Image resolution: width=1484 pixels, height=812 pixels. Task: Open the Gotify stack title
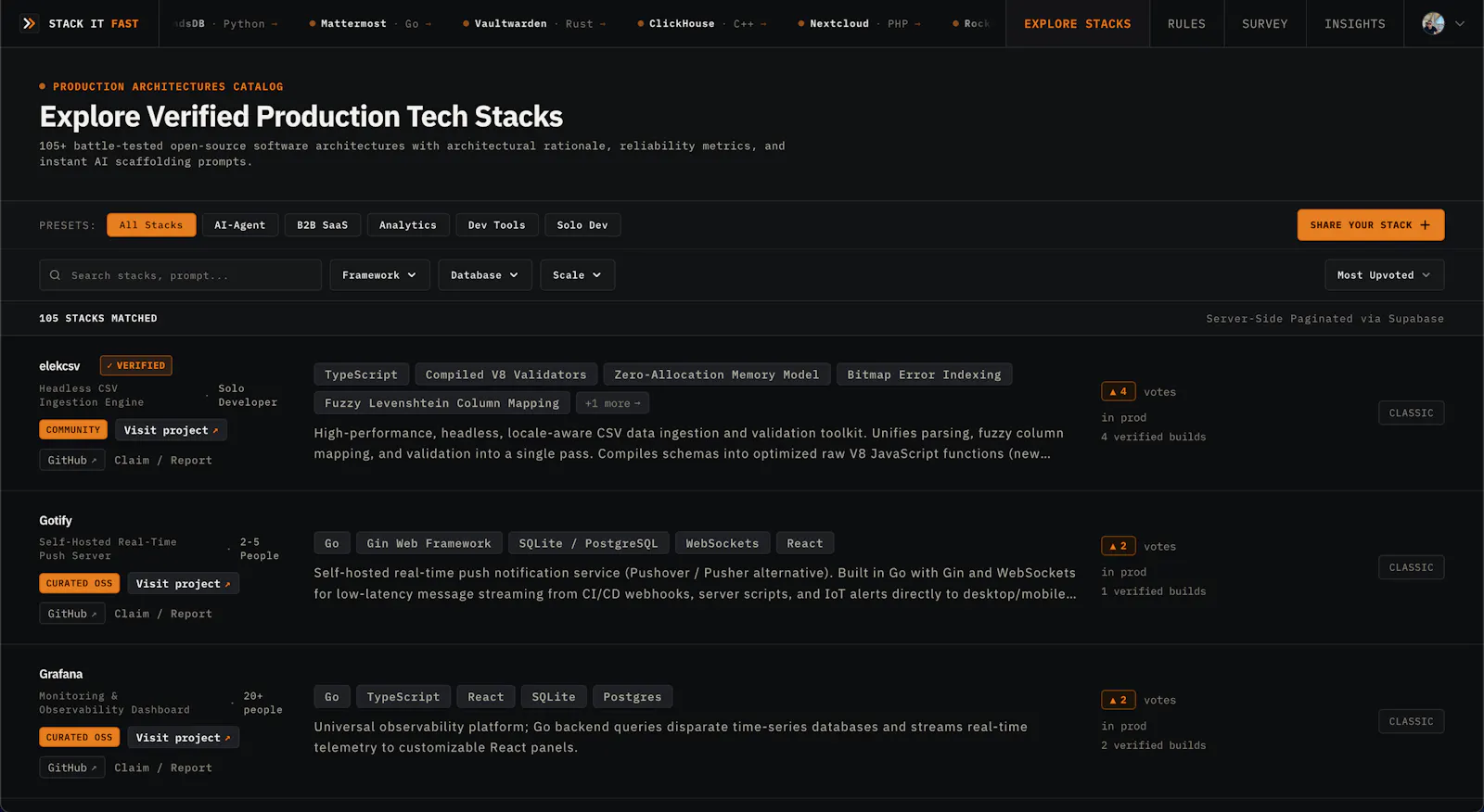tap(56, 521)
